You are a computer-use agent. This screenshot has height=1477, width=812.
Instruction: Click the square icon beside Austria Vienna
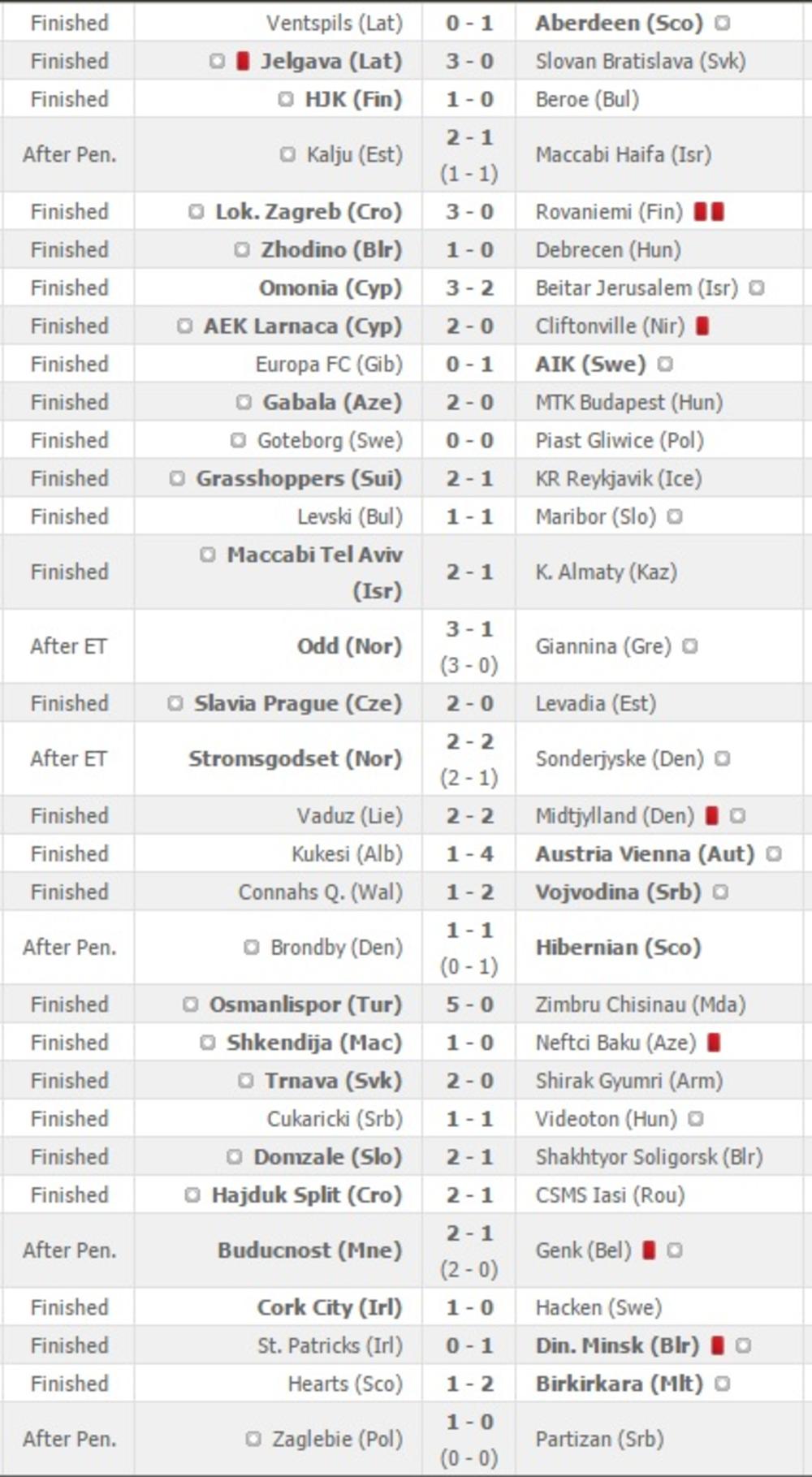(774, 854)
